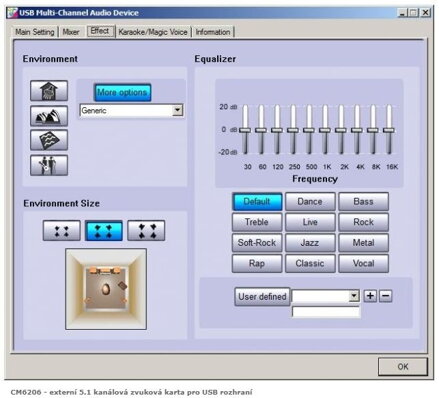Click the 2K equalizer slider handle
Image resolution: width=439 pixels, height=398 pixels.
click(341, 130)
